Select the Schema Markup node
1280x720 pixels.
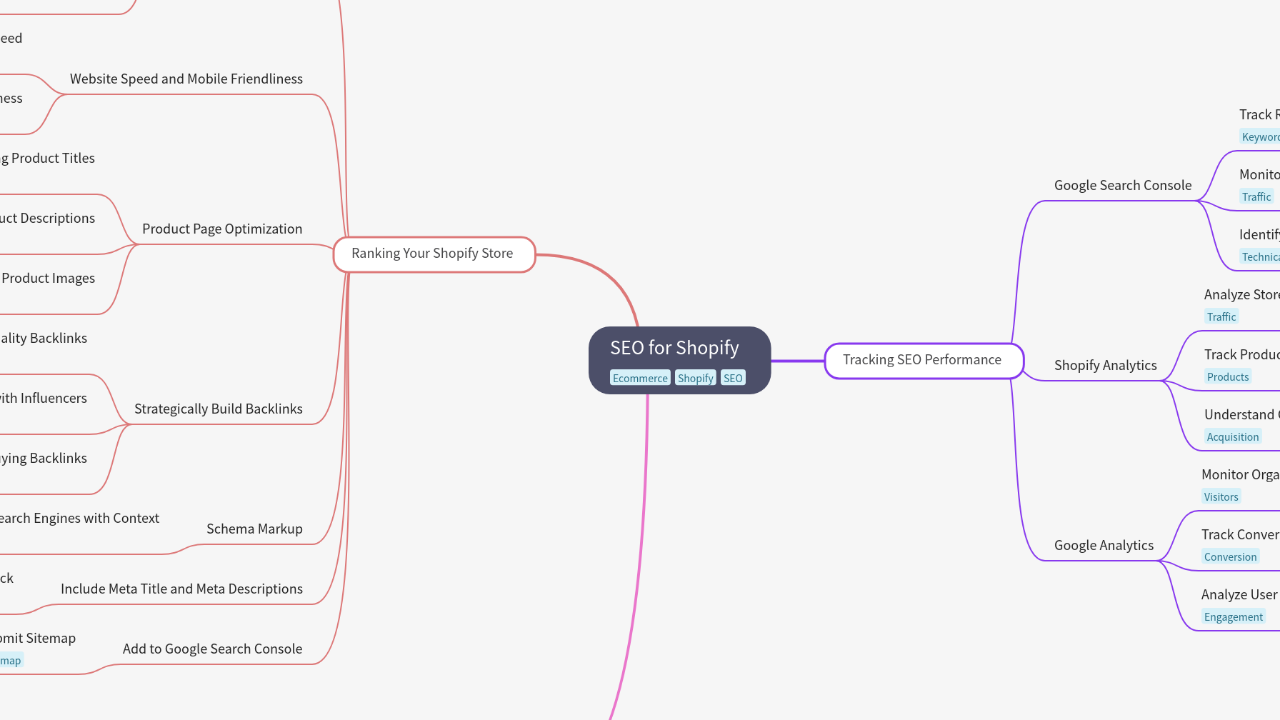click(254, 529)
